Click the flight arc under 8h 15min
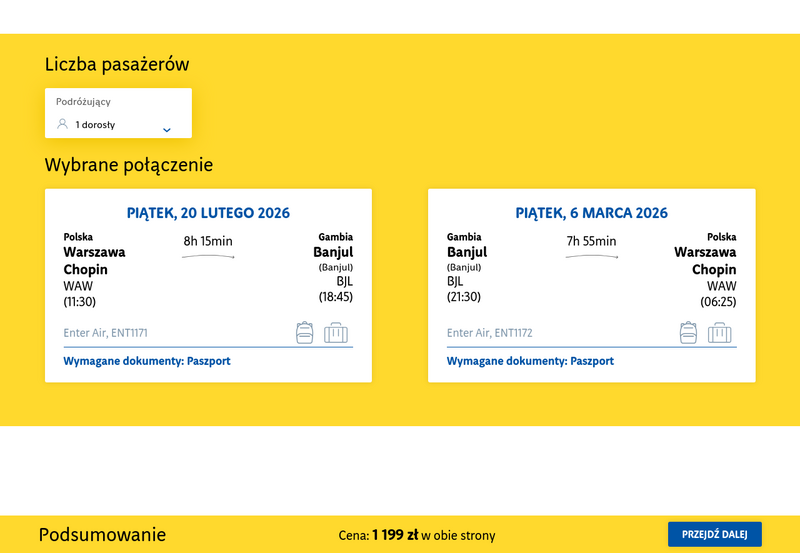Image resolution: width=800 pixels, height=553 pixels. (208, 257)
